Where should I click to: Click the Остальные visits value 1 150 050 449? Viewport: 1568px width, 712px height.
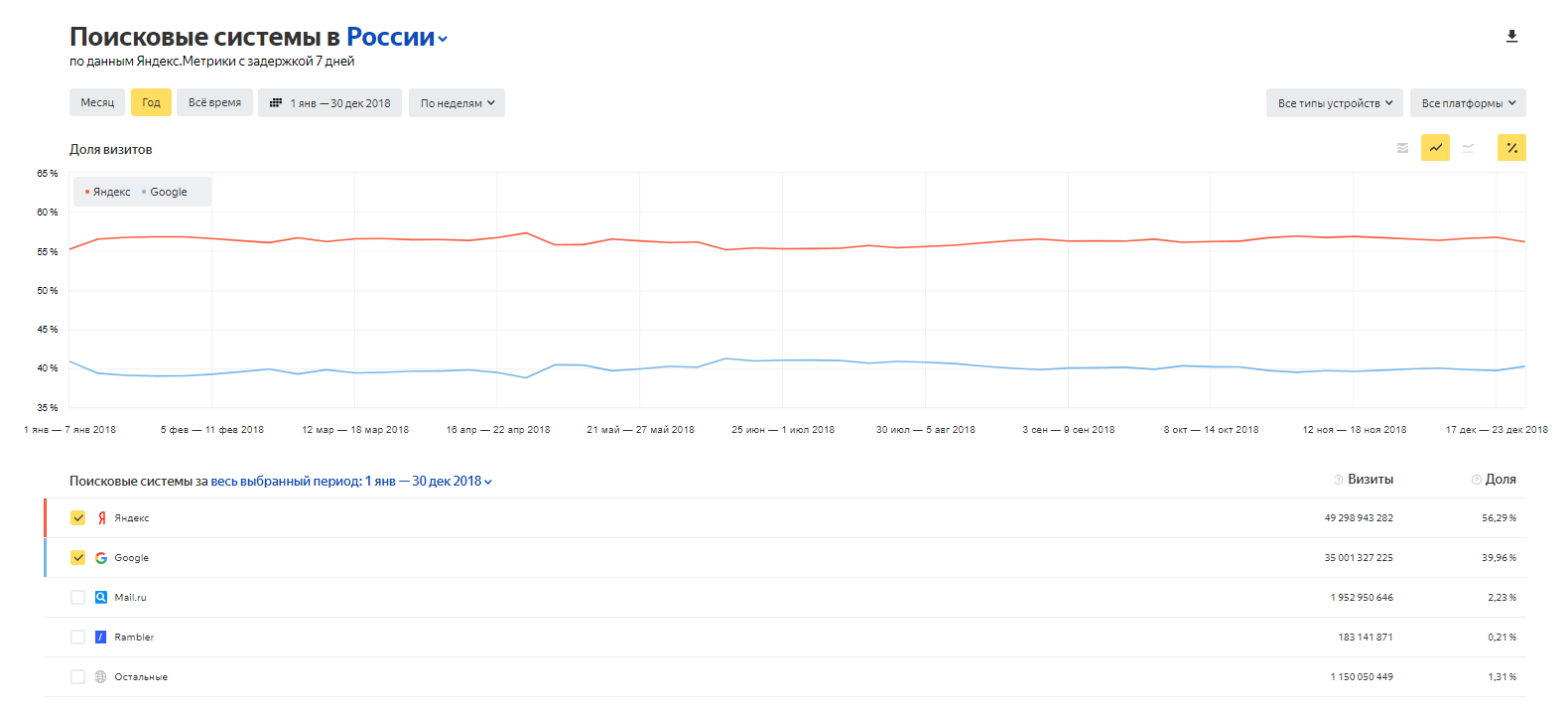[1362, 677]
